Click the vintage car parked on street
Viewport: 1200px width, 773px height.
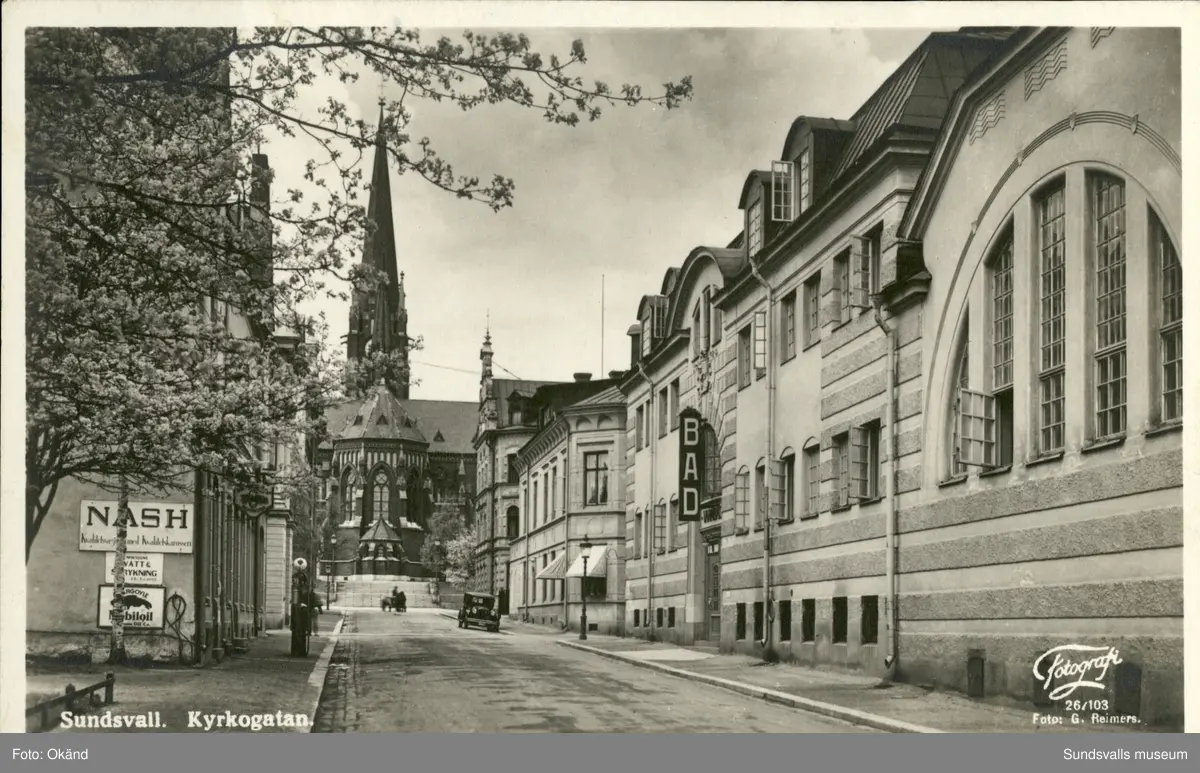click(x=479, y=611)
